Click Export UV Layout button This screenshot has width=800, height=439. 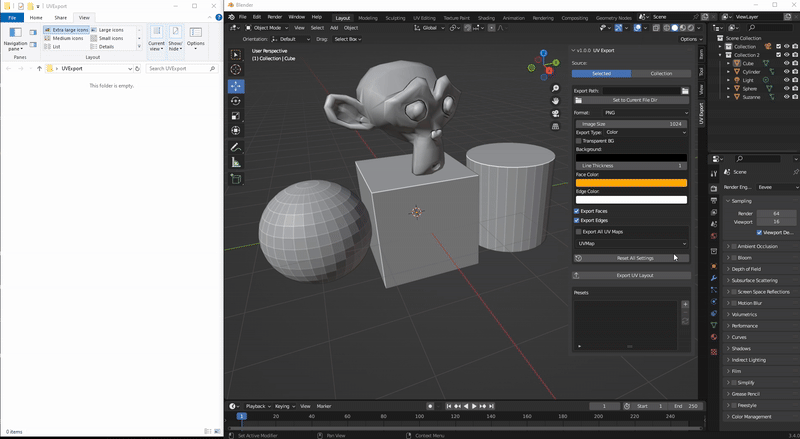pos(632,276)
